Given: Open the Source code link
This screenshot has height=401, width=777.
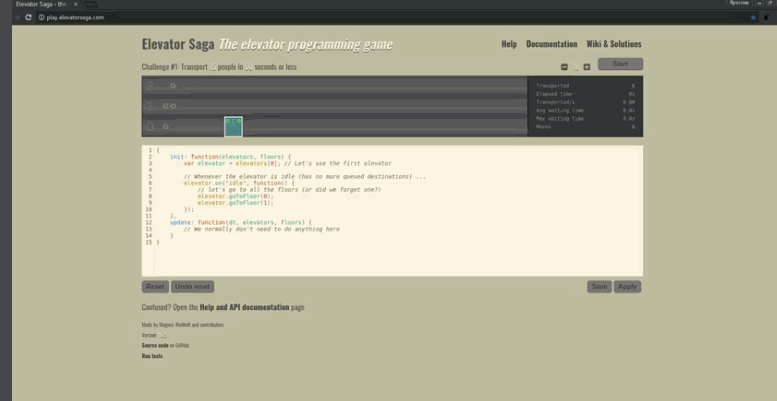Looking at the screenshot, I should pyautogui.click(x=155, y=345).
